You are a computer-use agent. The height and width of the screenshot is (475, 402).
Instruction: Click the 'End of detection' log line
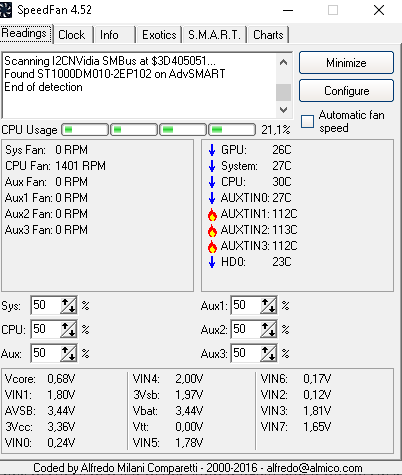click(x=43, y=87)
